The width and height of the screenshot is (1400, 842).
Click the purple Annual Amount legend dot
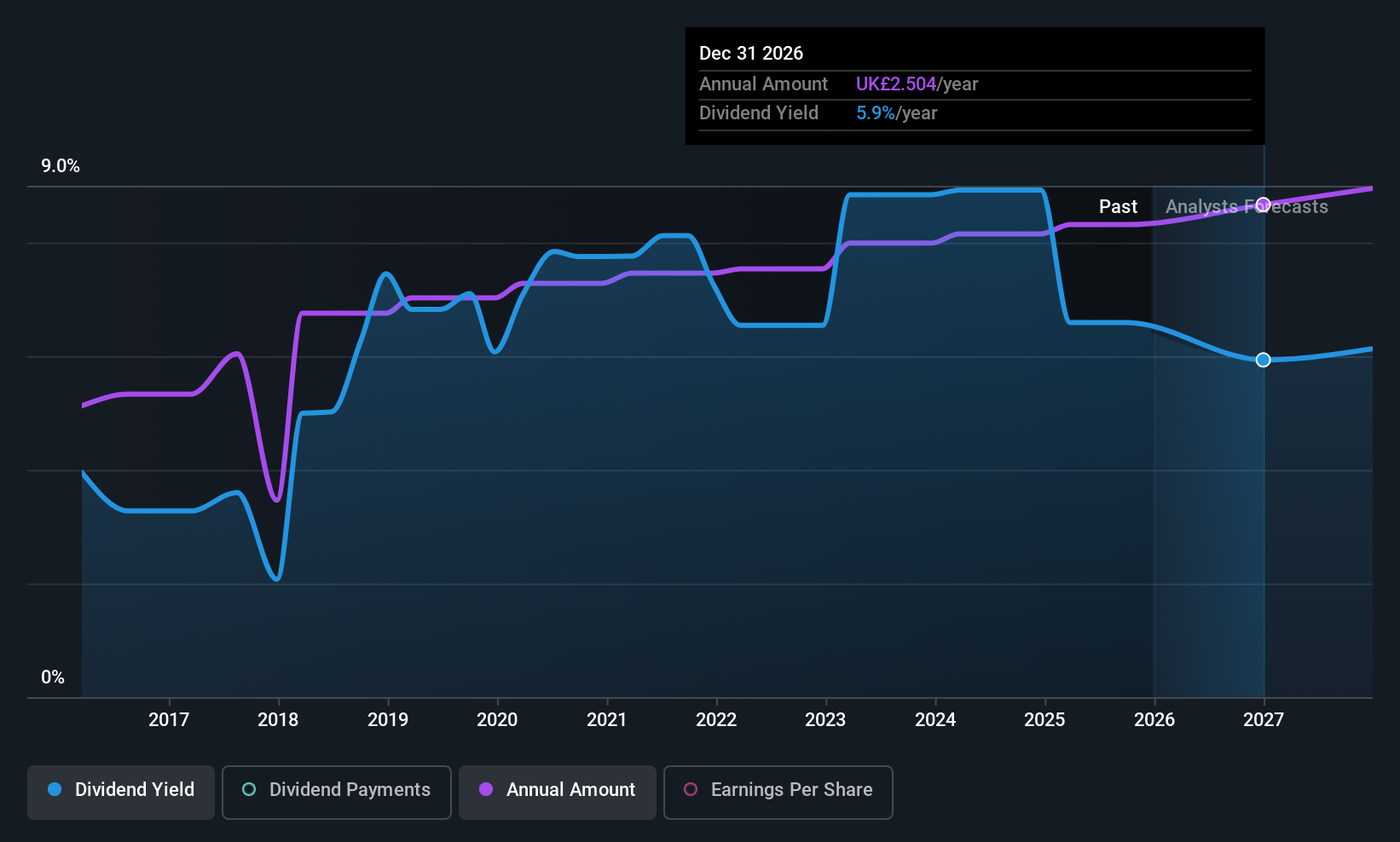[486, 789]
